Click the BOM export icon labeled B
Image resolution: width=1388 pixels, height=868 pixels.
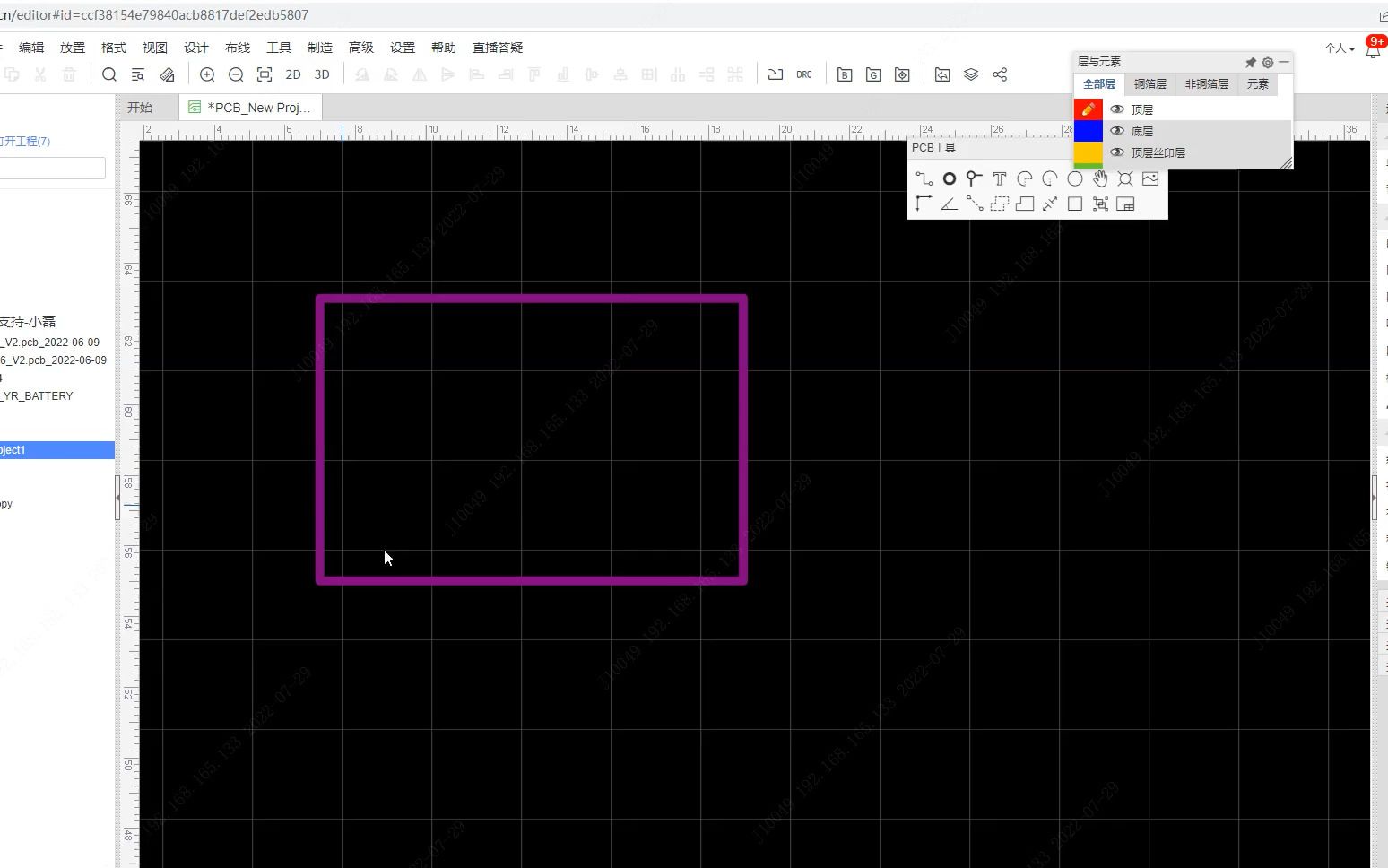[x=845, y=74]
